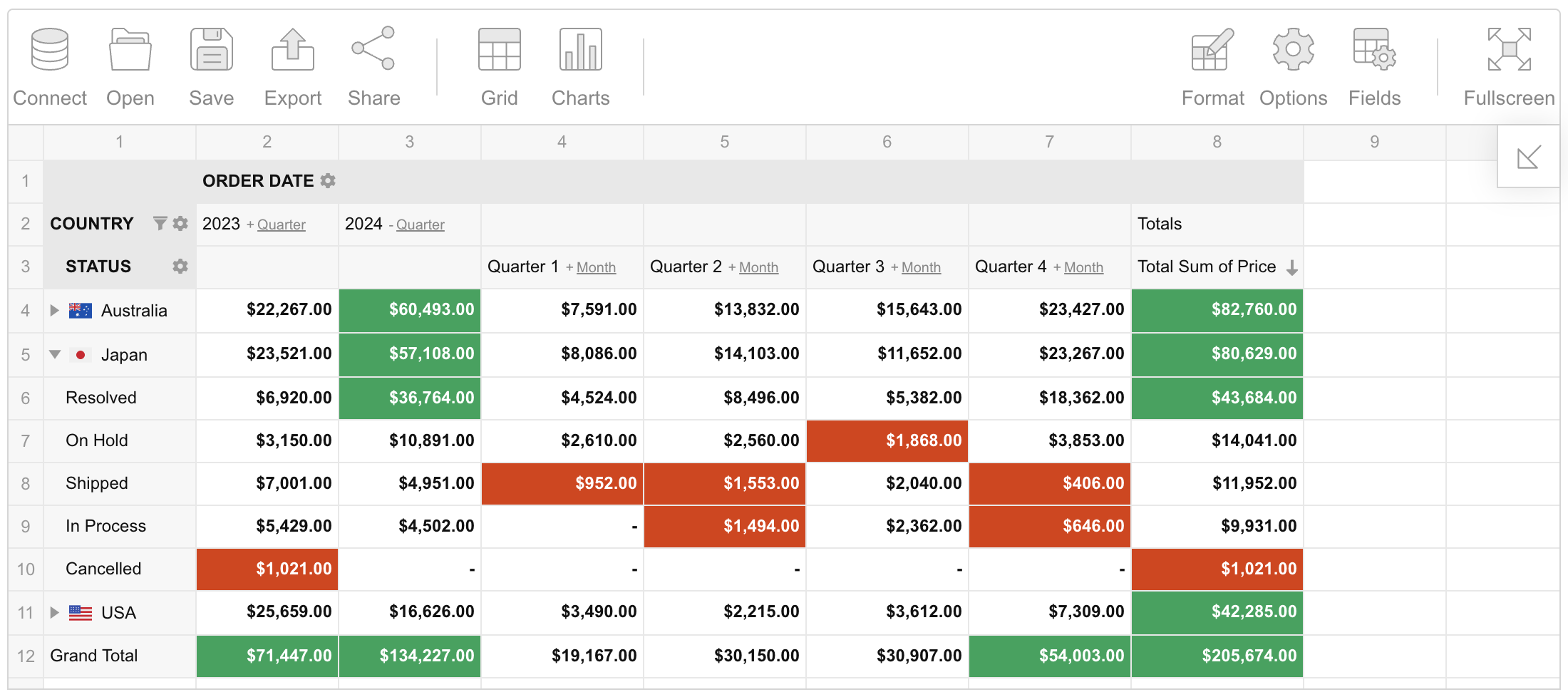
Task: Select the $646.00 In Process cell
Action: pyautogui.click(x=1050, y=526)
